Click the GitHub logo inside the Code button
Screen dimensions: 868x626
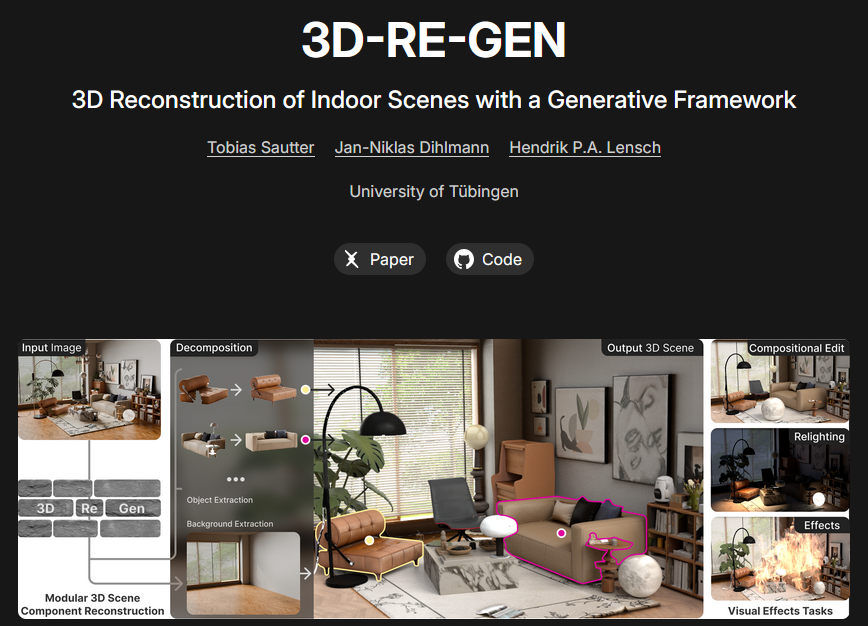pyautogui.click(x=463, y=260)
